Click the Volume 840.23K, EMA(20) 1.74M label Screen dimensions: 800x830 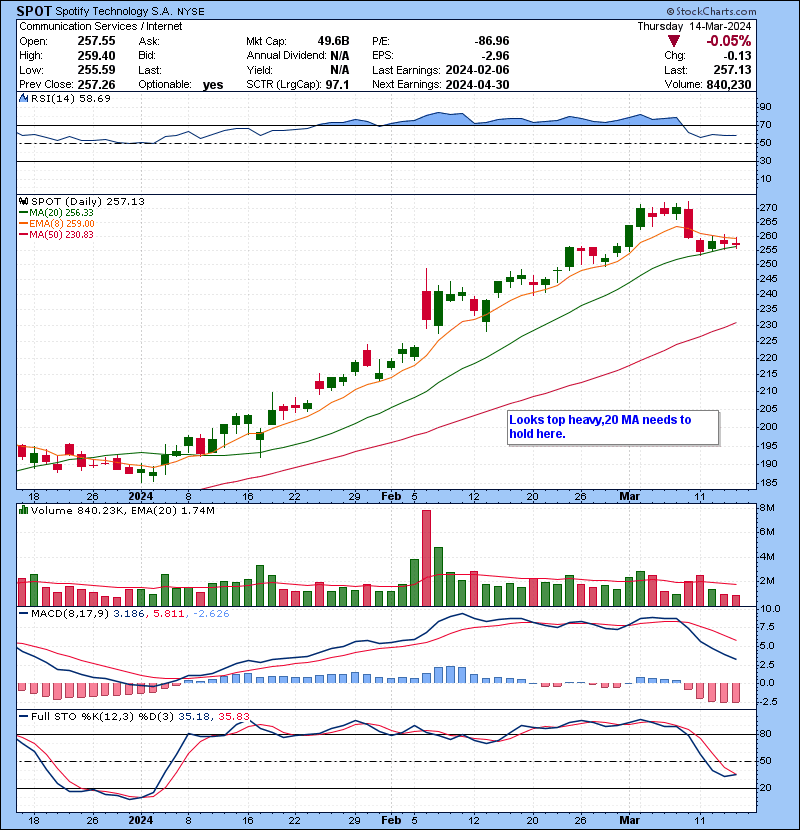(123, 510)
